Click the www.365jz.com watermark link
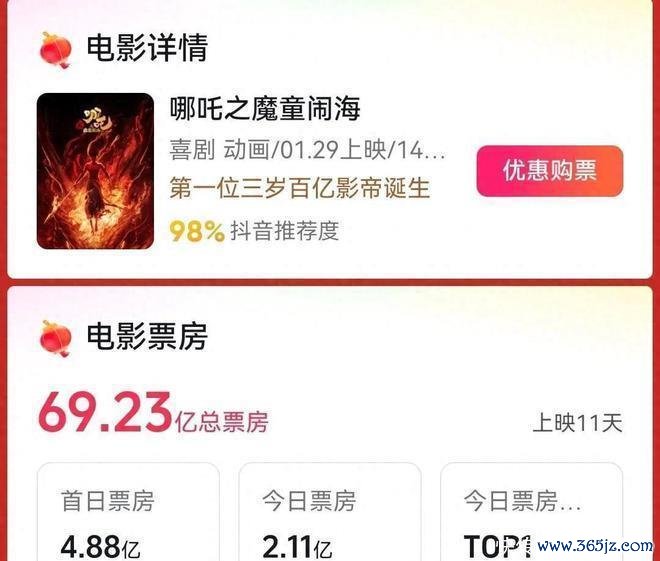Image resolution: width=660 pixels, height=561 pixels. (594, 546)
